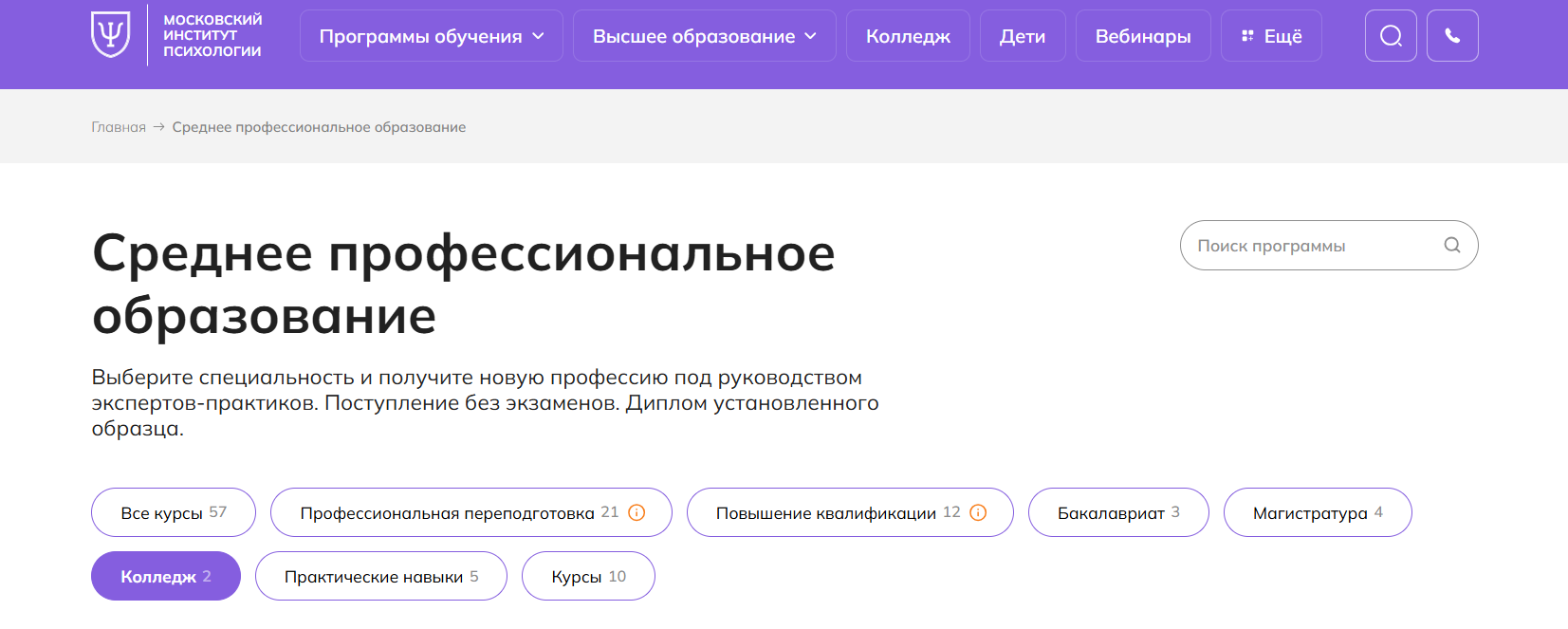
Task: Click info icon next to Повышение квалификации
Action: pyautogui.click(x=978, y=512)
